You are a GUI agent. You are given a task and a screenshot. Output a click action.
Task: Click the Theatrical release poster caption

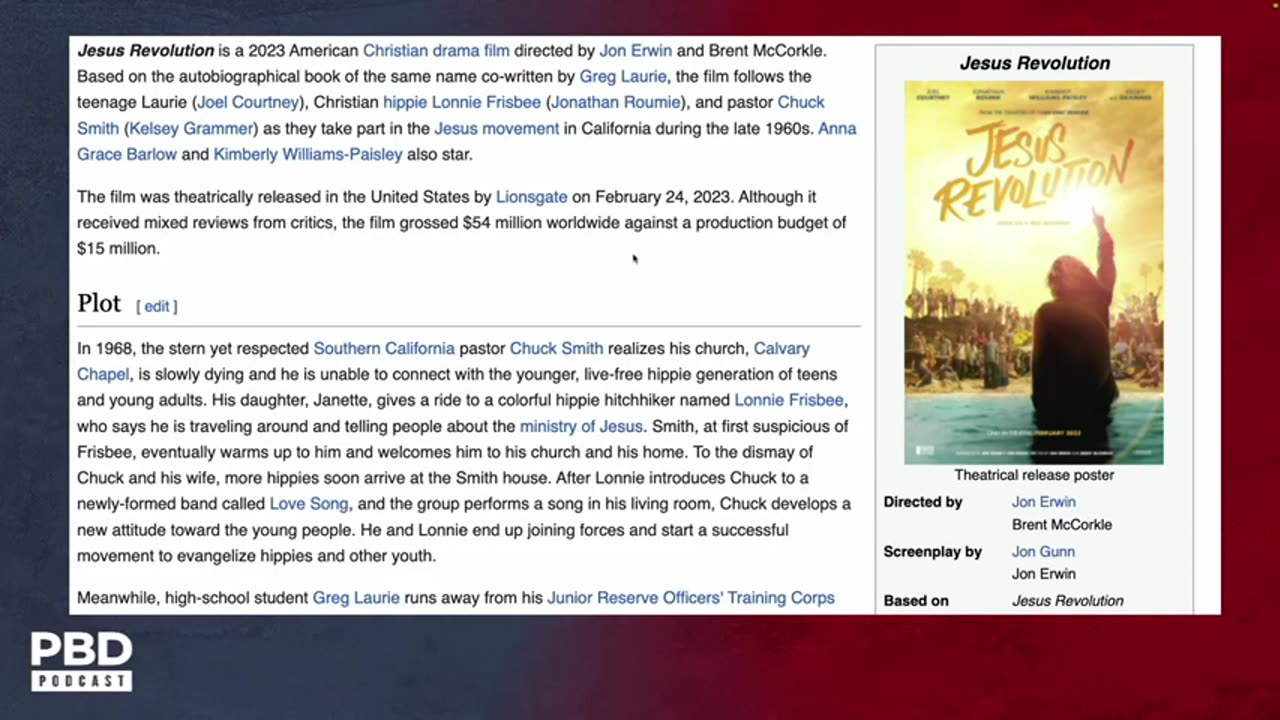[1034, 475]
